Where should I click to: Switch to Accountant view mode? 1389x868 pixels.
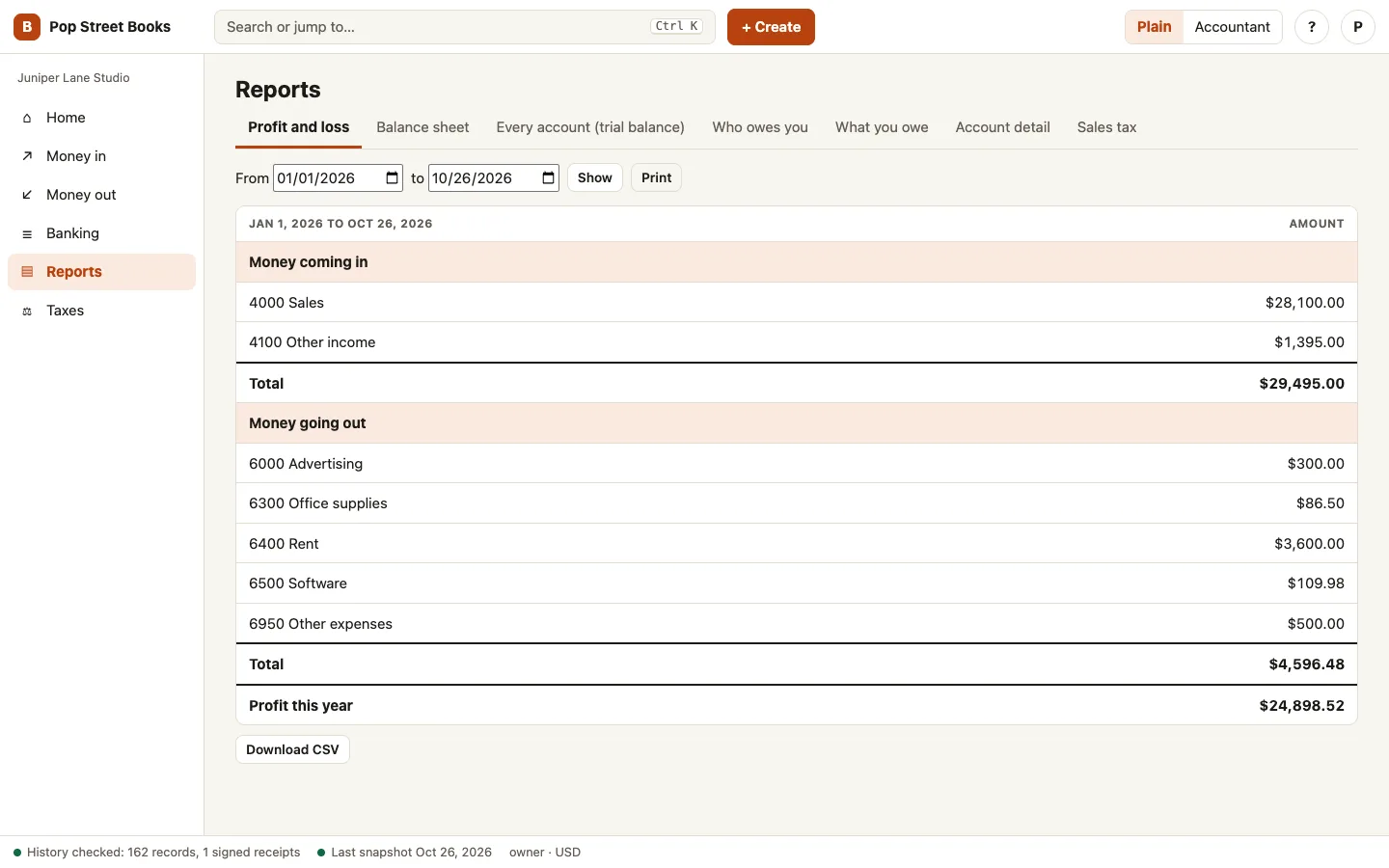pyautogui.click(x=1232, y=27)
